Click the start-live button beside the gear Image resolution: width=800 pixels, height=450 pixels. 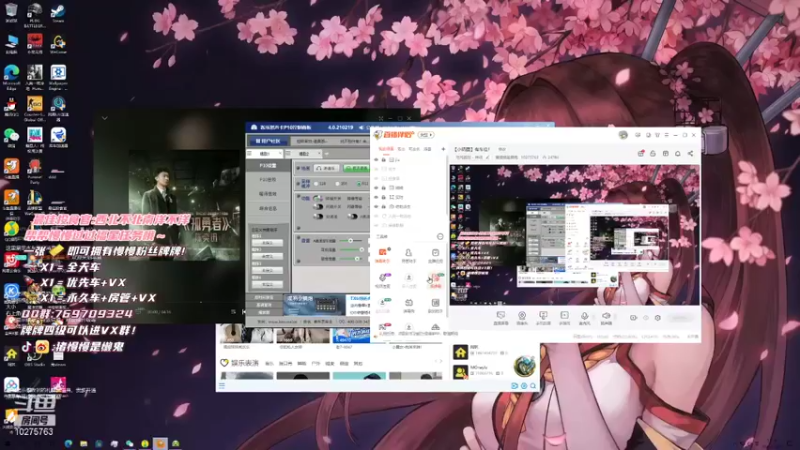tap(680, 318)
